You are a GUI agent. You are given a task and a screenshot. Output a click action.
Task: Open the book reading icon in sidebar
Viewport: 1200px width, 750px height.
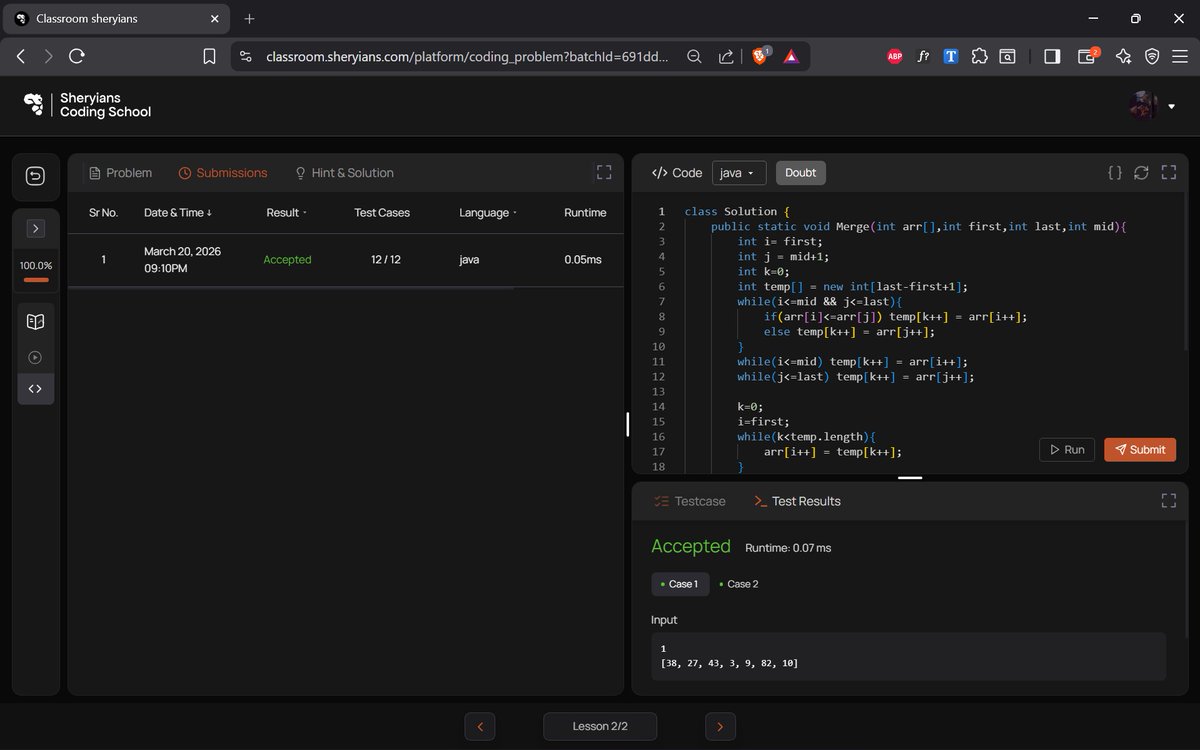(x=36, y=322)
